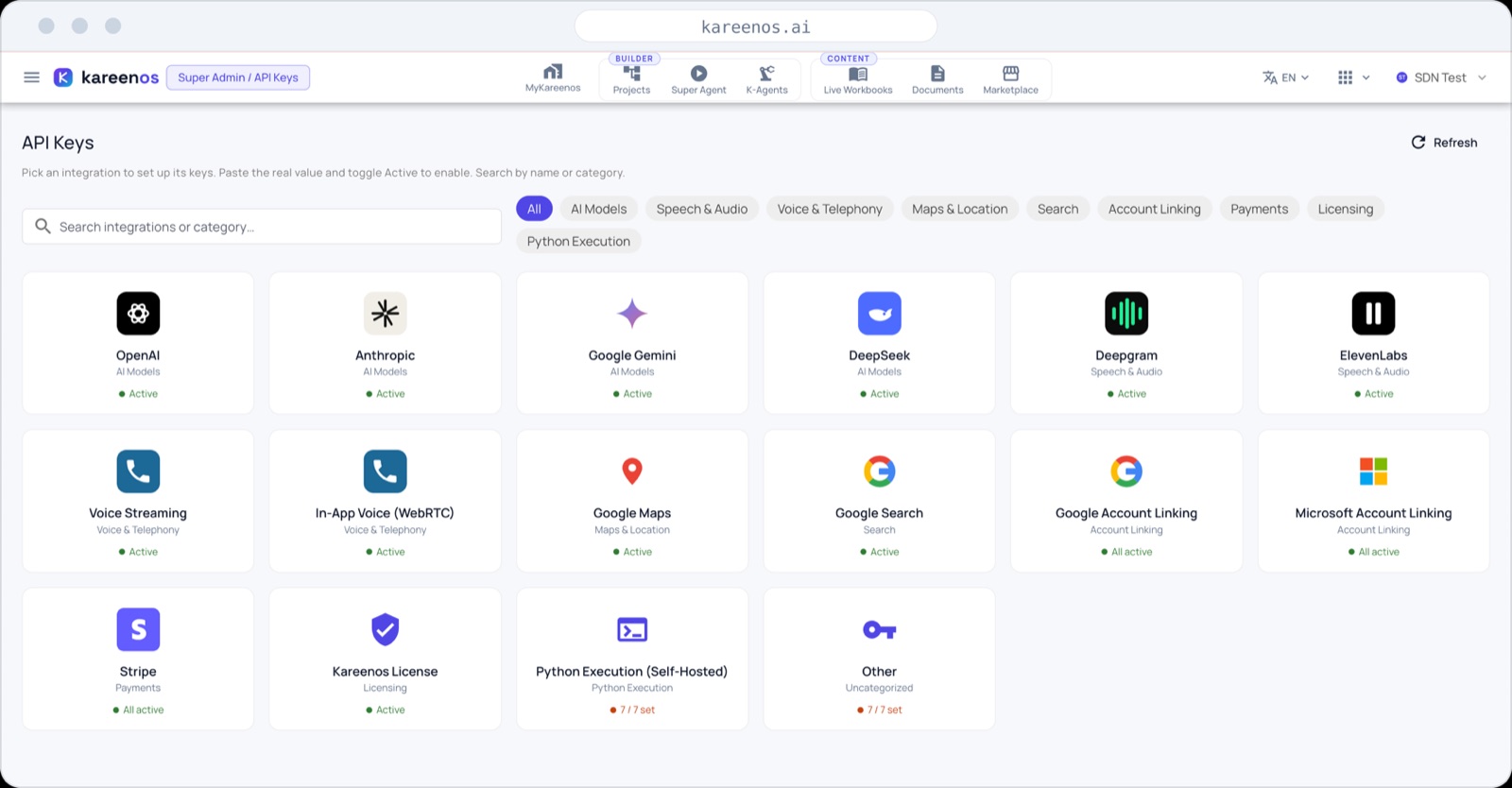Screen dimensions: 1512x788
Task: Go to Projects
Action: coord(631,80)
